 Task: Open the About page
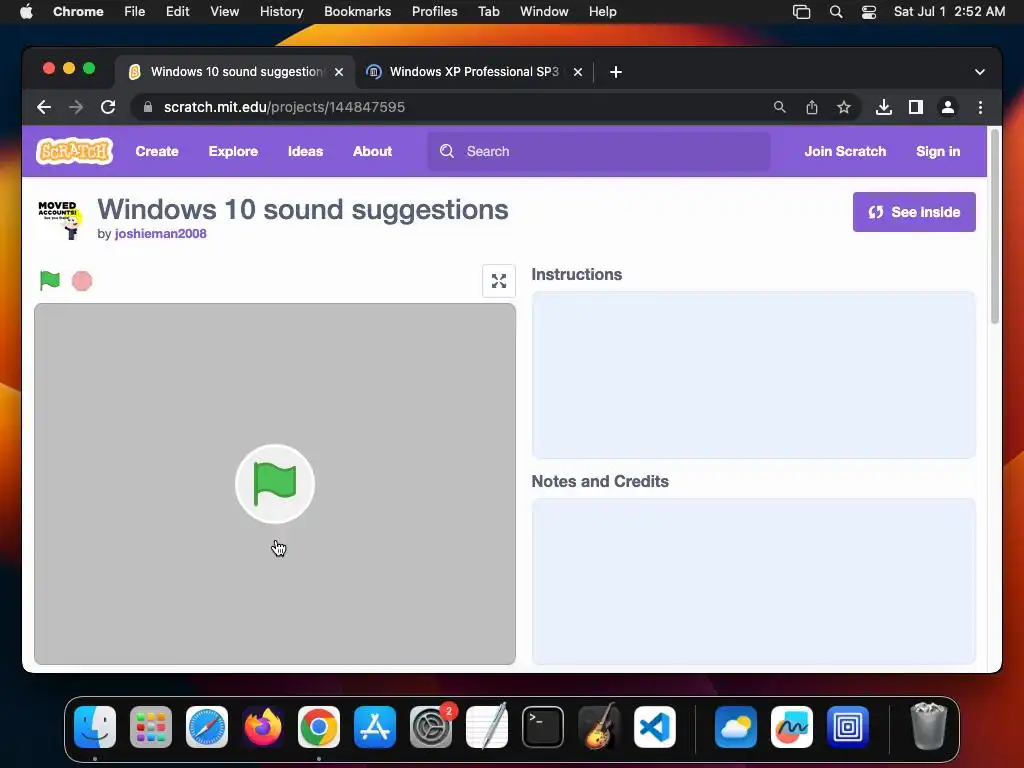pos(372,152)
